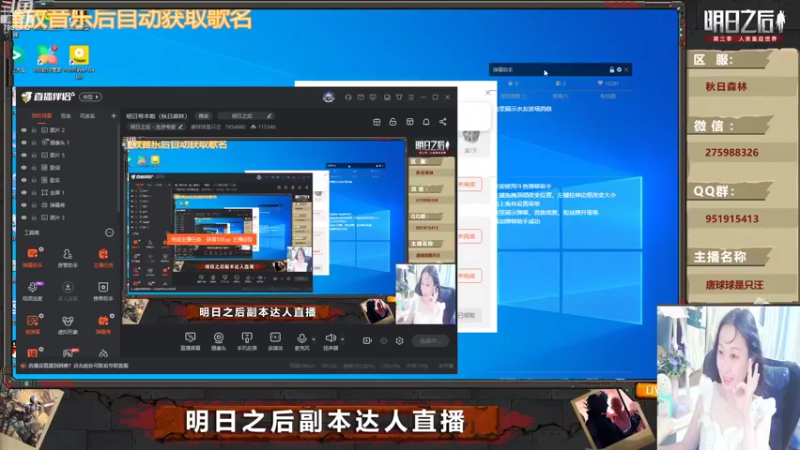Click the user avatar in the title bar
The image size is (800, 450).
329,97
